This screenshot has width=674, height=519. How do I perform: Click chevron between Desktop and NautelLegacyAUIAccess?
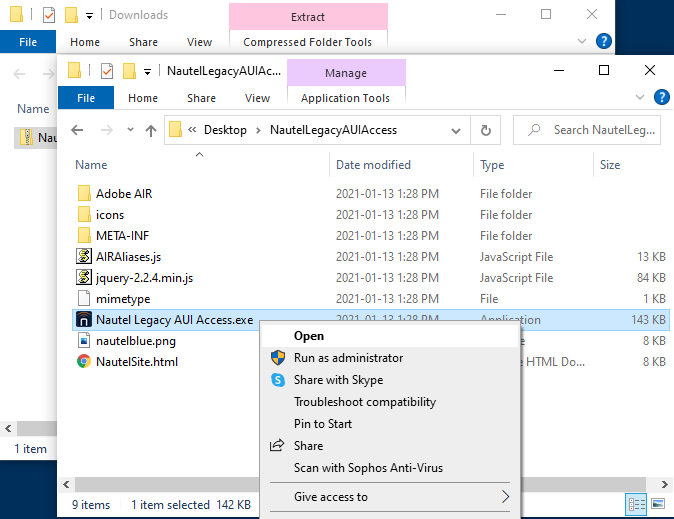point(258,130)
